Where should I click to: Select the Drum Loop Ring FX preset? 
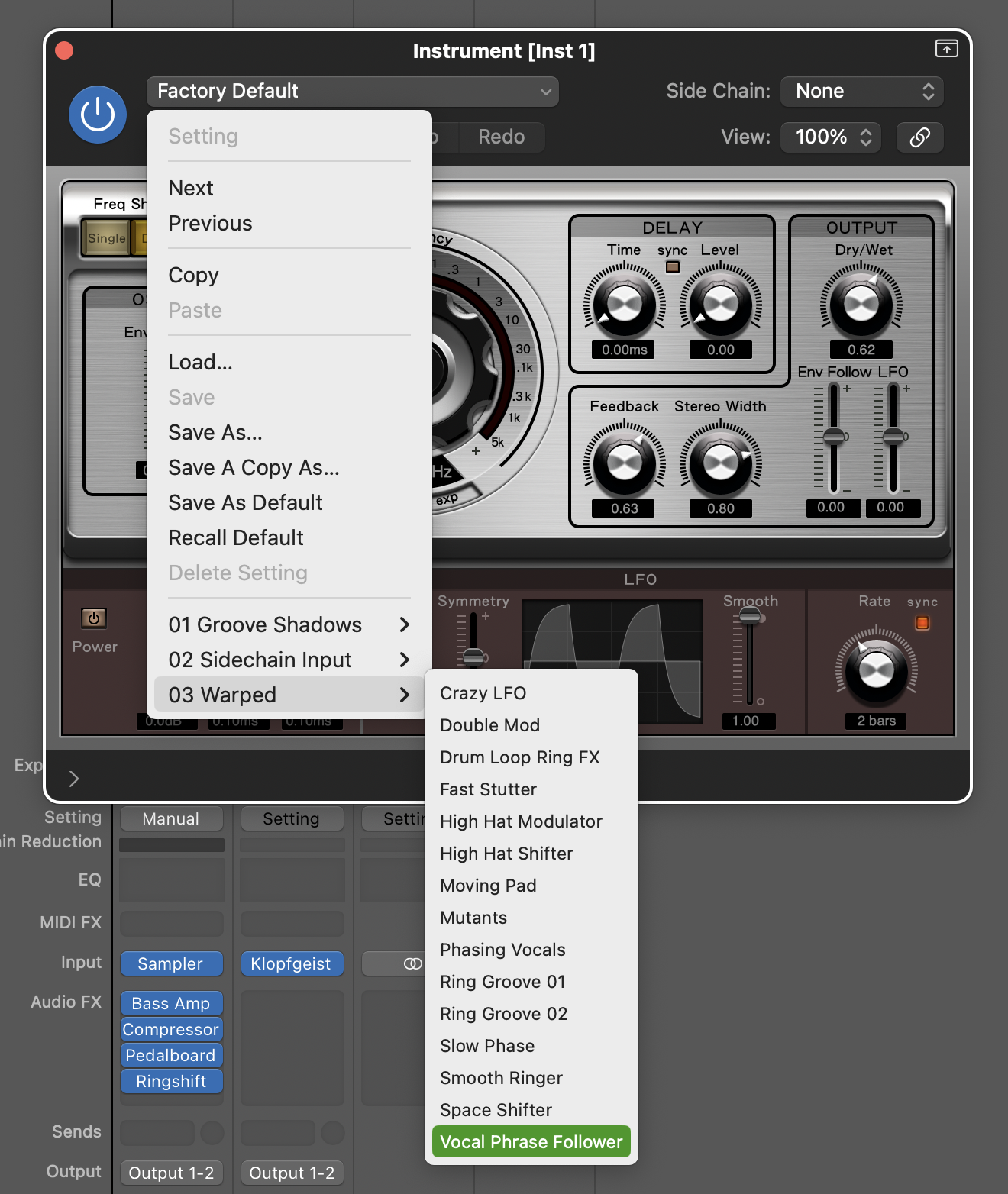click(531, 757)
